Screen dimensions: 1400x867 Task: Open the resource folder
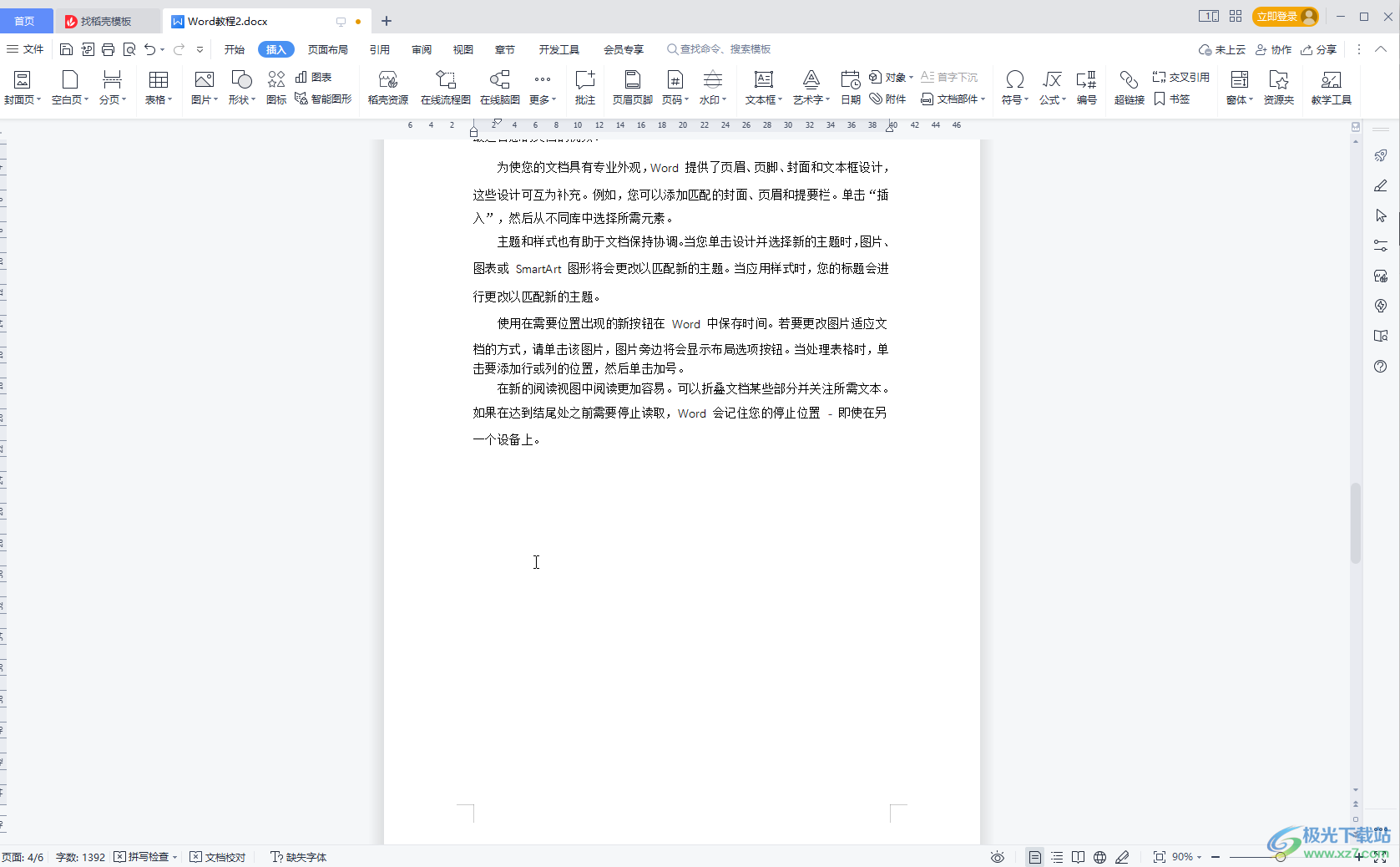pyautogui.click(x=1278, y=87)
